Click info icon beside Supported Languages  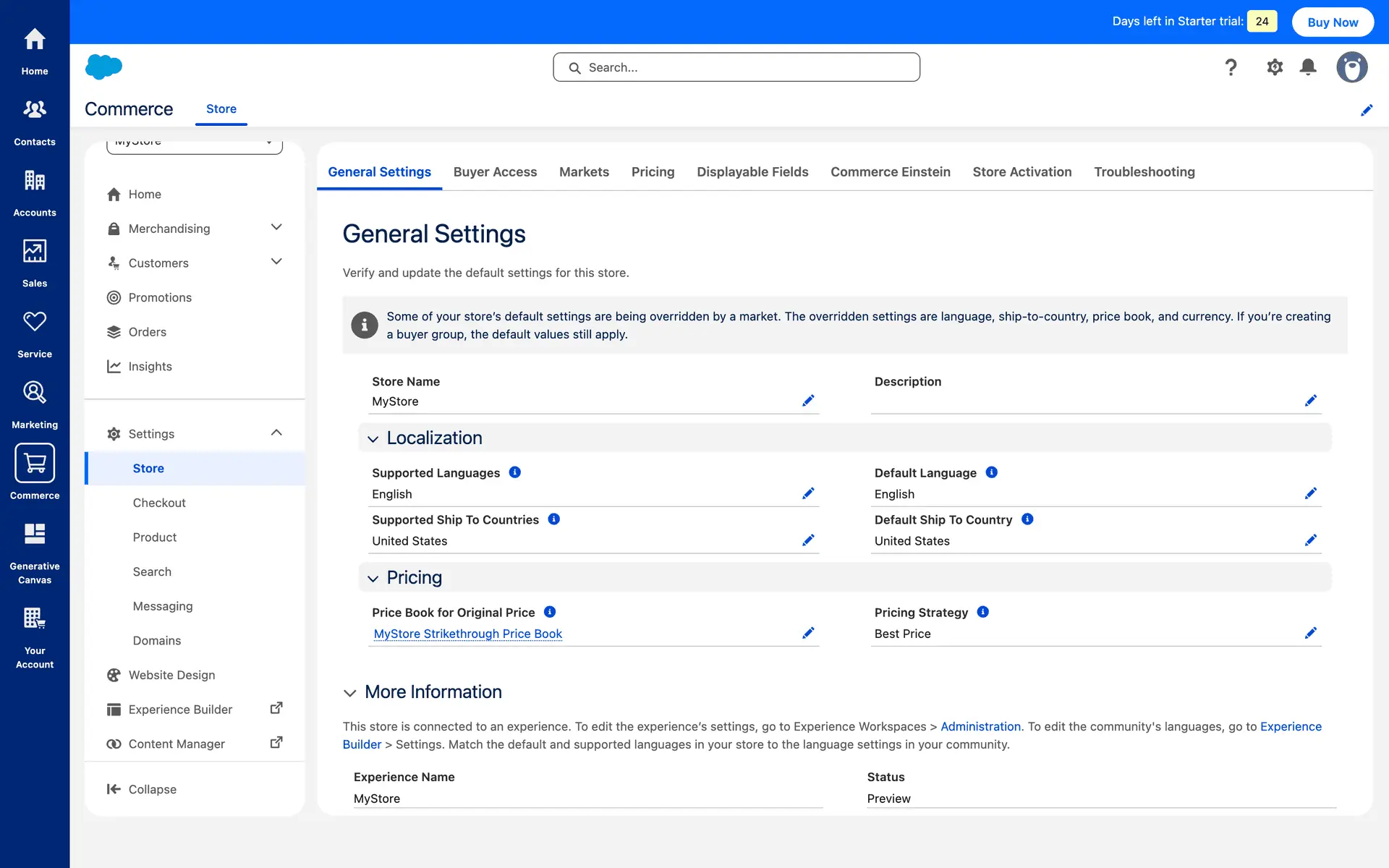click(x=515, y=472)
